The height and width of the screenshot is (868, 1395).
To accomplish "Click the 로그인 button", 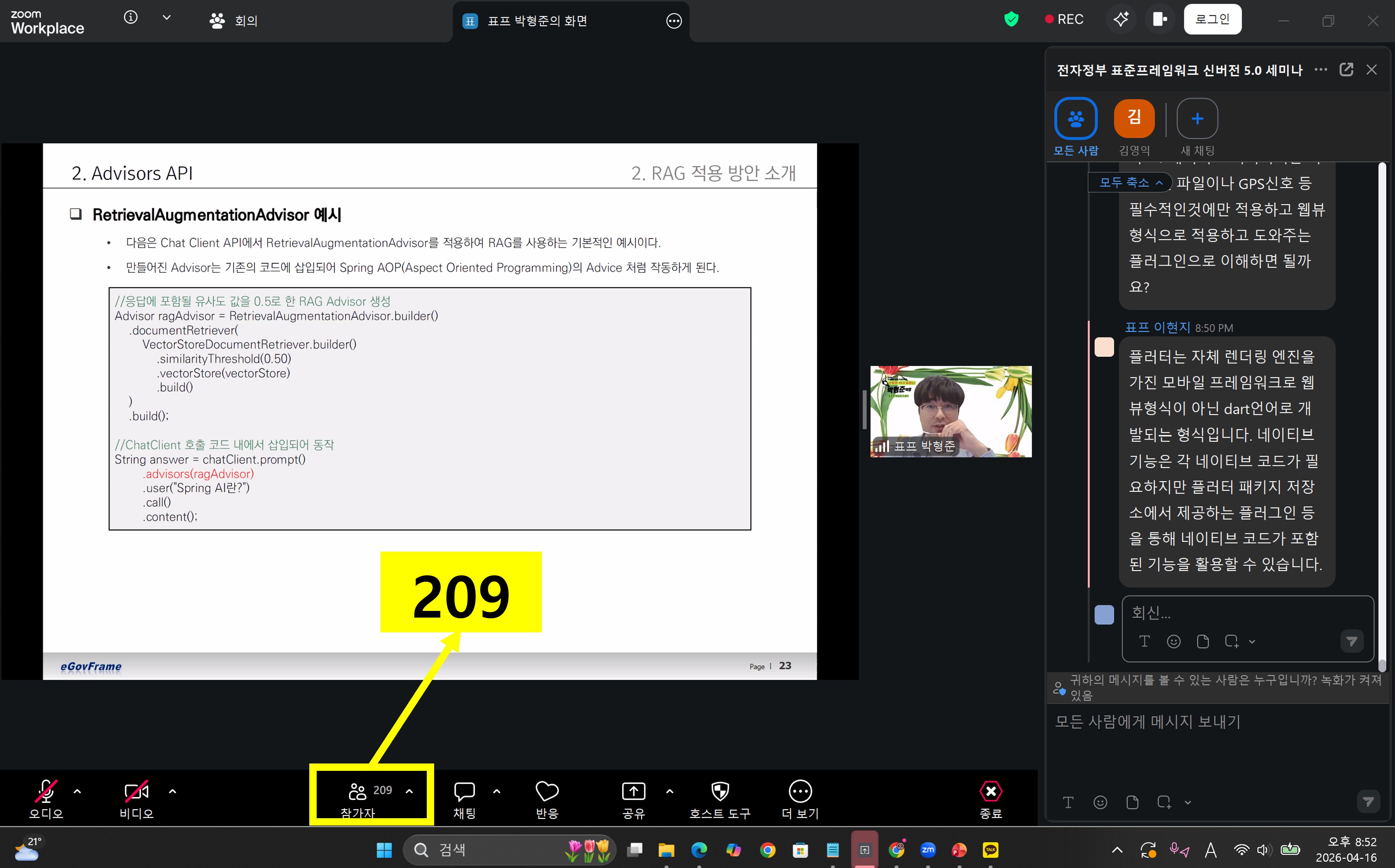I will (1212, 20).
